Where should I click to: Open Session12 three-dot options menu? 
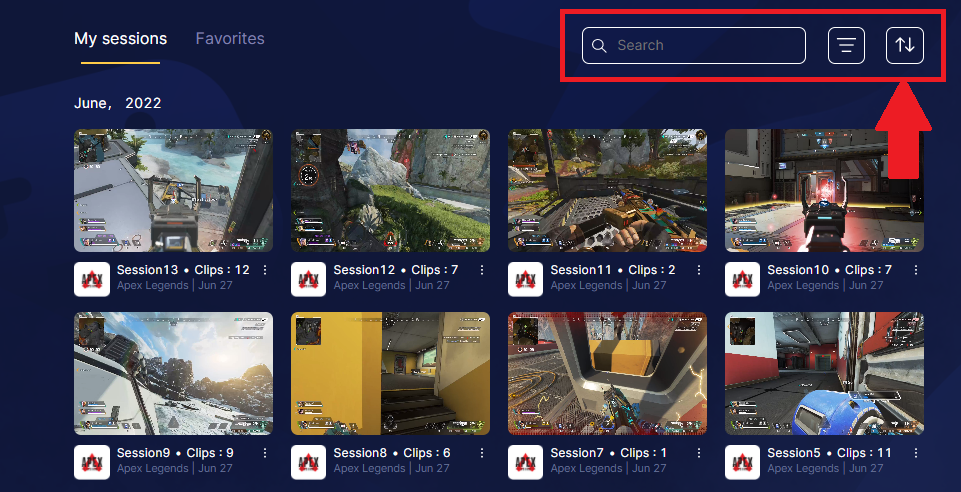click(x=482, y=270)
